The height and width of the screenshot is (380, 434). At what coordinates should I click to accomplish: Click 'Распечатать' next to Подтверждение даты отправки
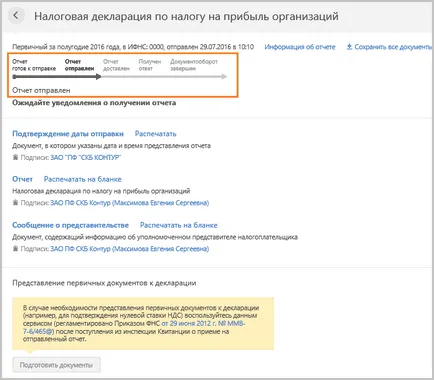(x=155, y=134)
